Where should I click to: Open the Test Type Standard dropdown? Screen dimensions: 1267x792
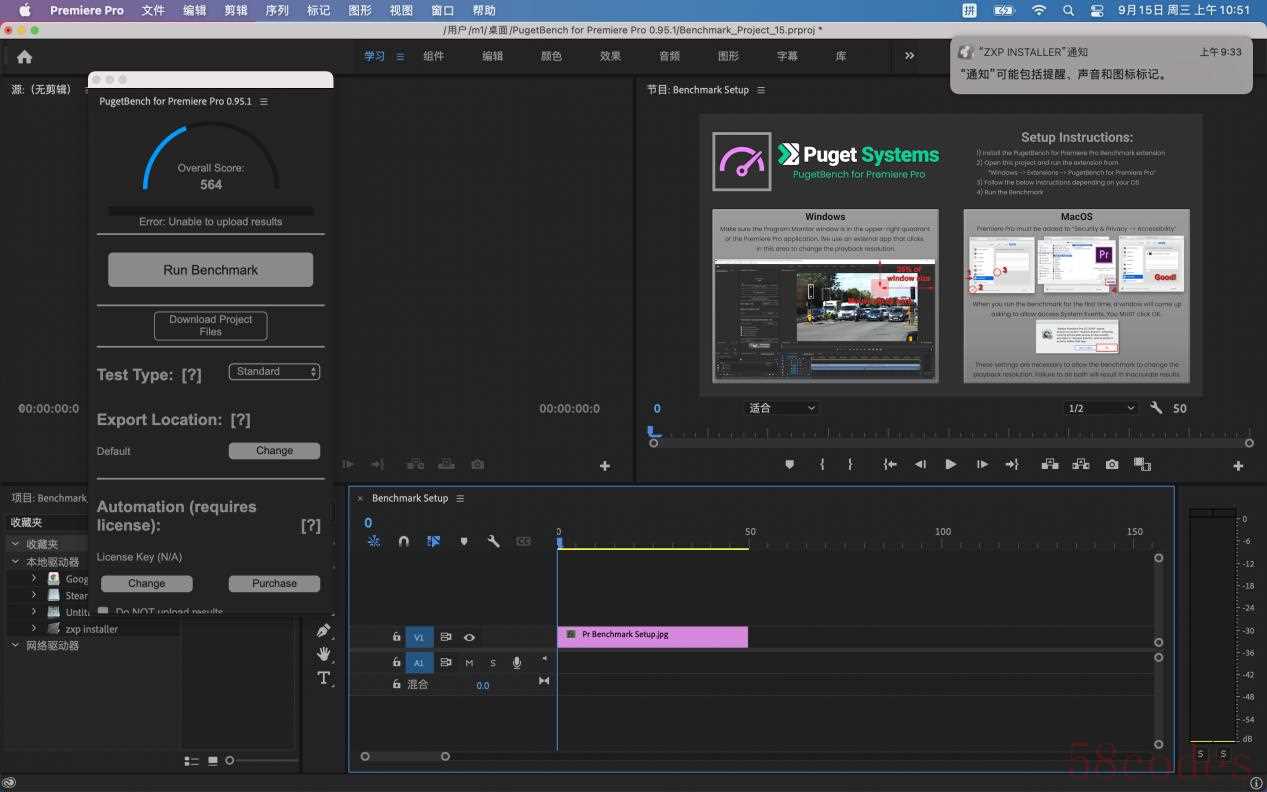point(274,372)
